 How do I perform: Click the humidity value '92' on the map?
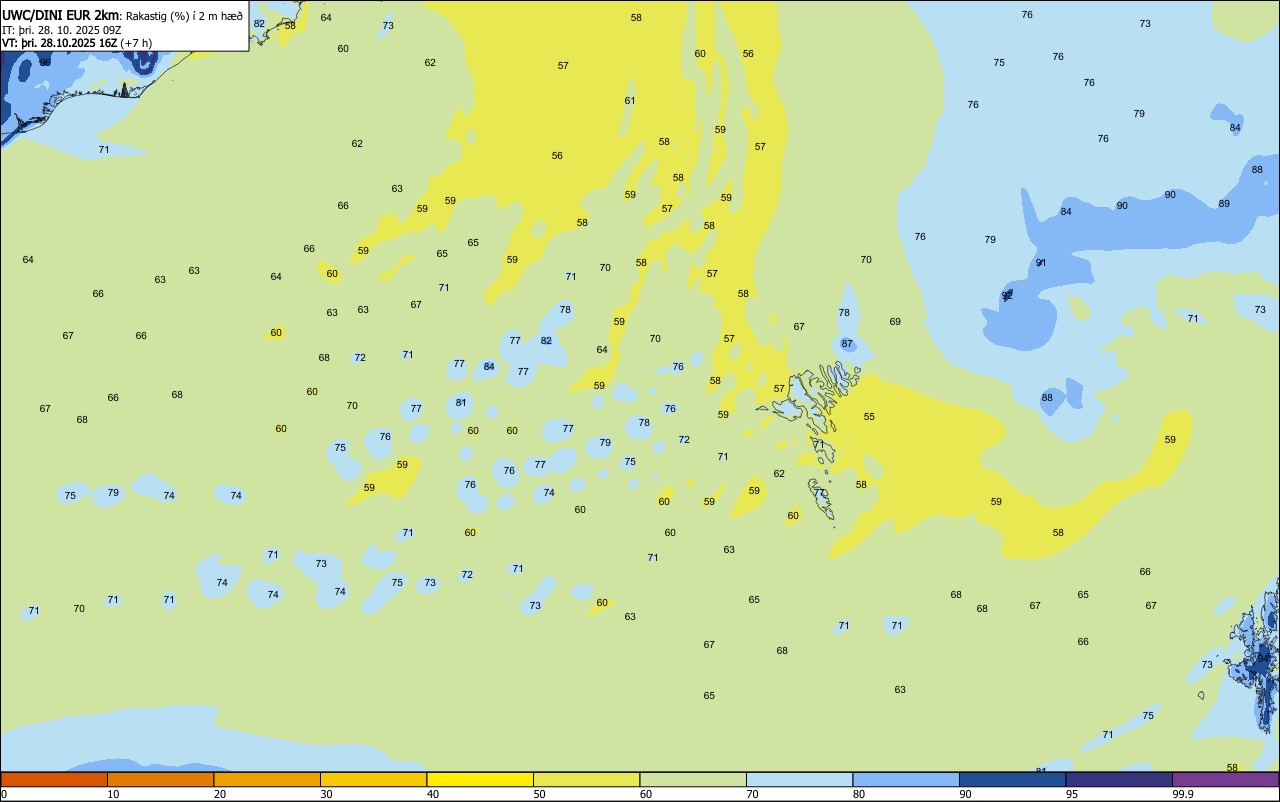point(1007,296)
